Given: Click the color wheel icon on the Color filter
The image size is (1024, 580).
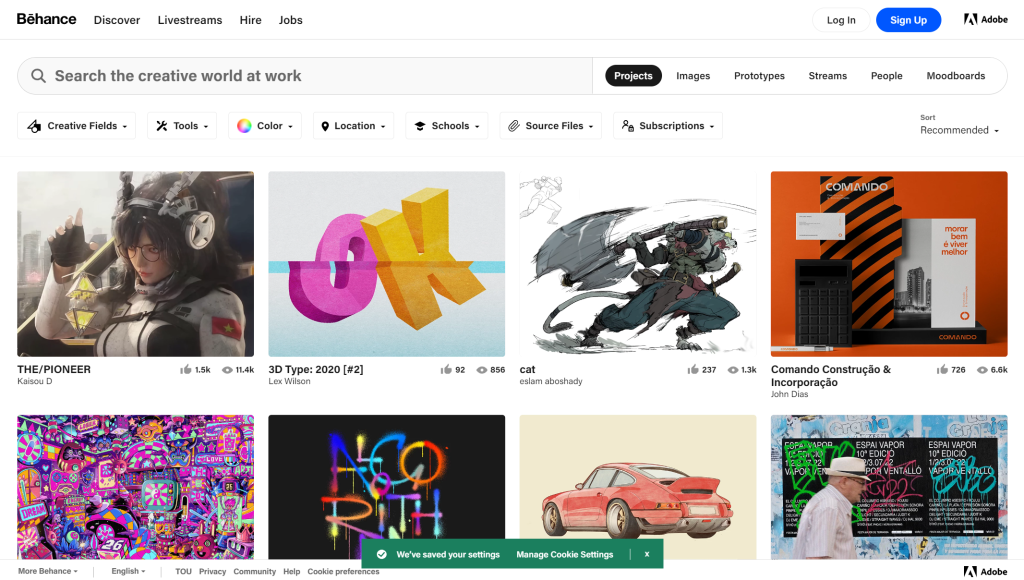Looking at the screenshot, I should click(243, 125).
